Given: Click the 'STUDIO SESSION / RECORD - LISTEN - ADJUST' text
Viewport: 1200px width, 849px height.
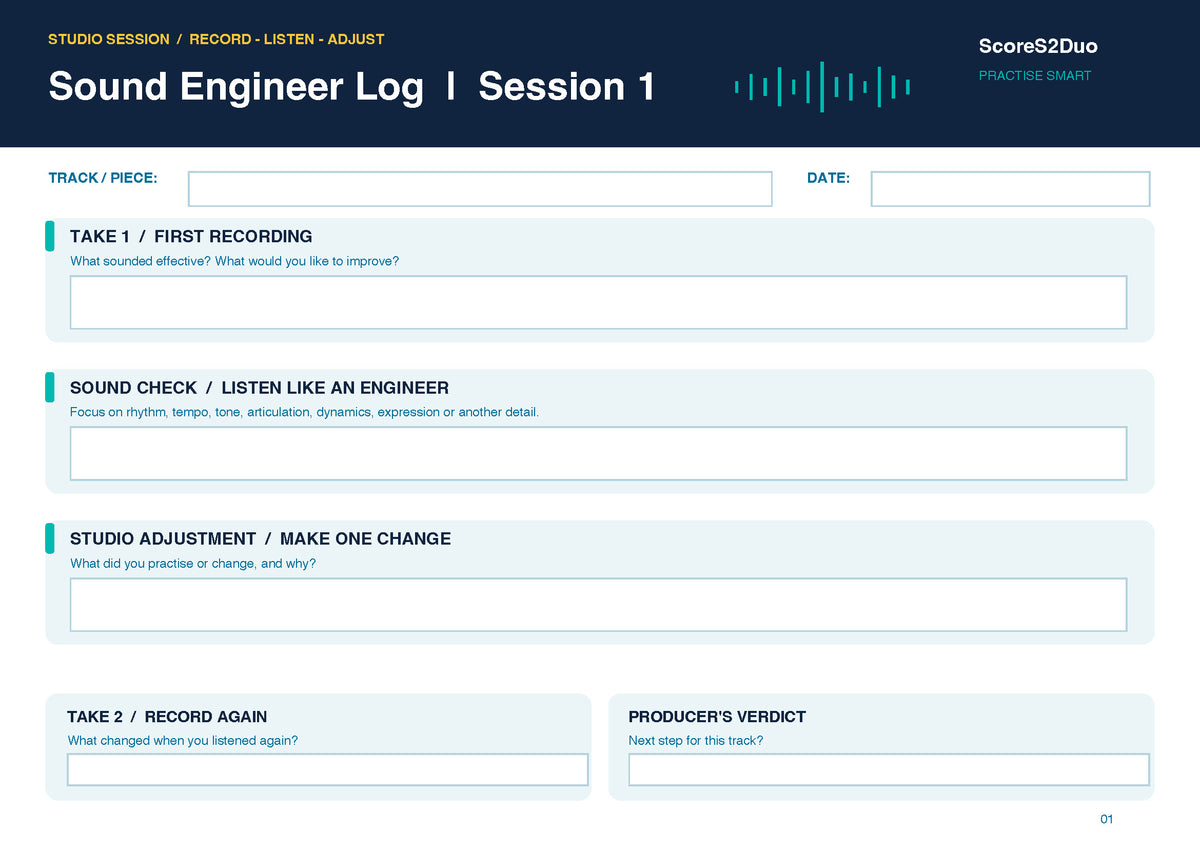Looking at the screenshot, I should click(216, 39).
